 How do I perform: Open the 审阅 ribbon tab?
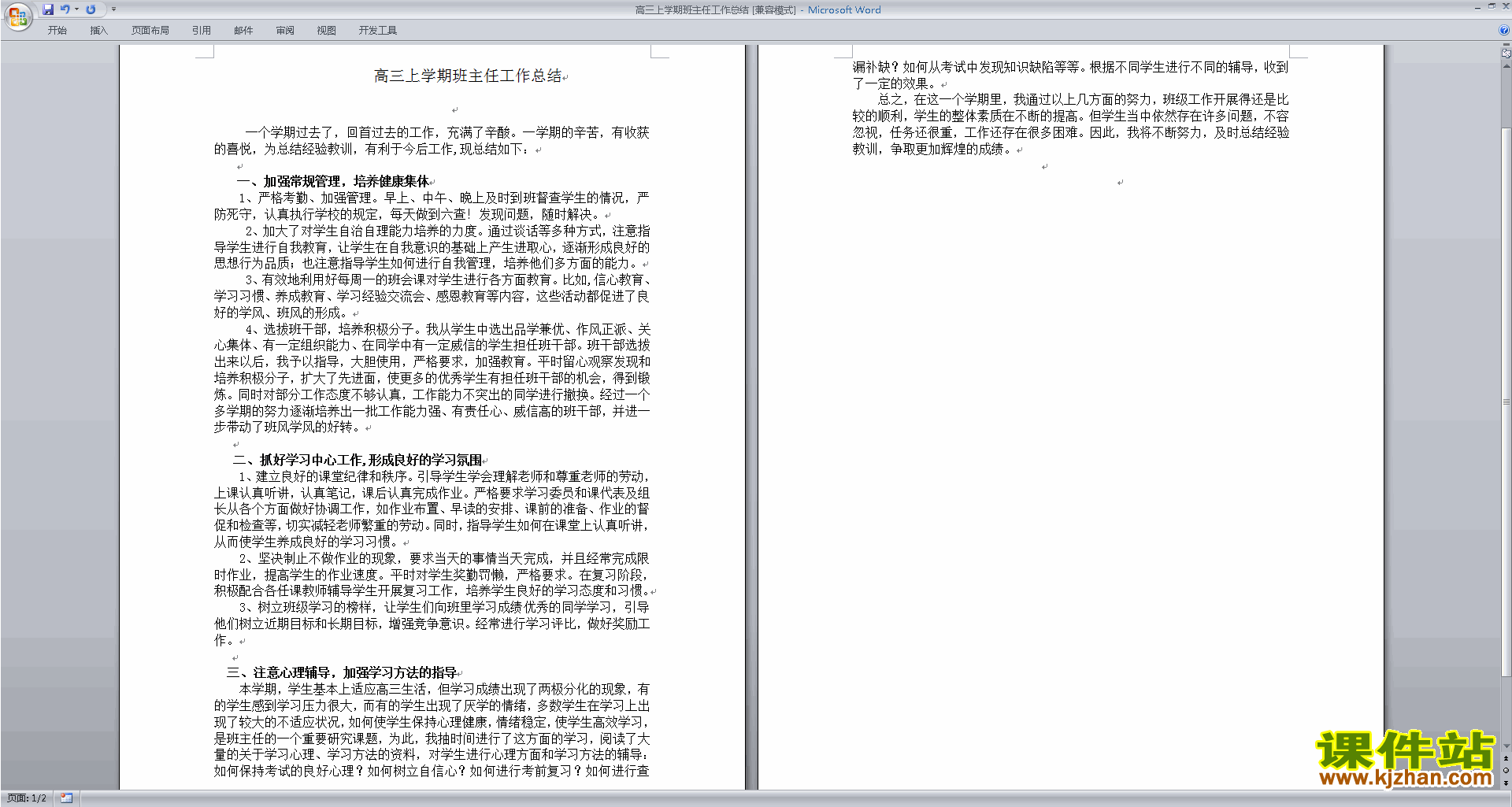click(x=285, y=31)
